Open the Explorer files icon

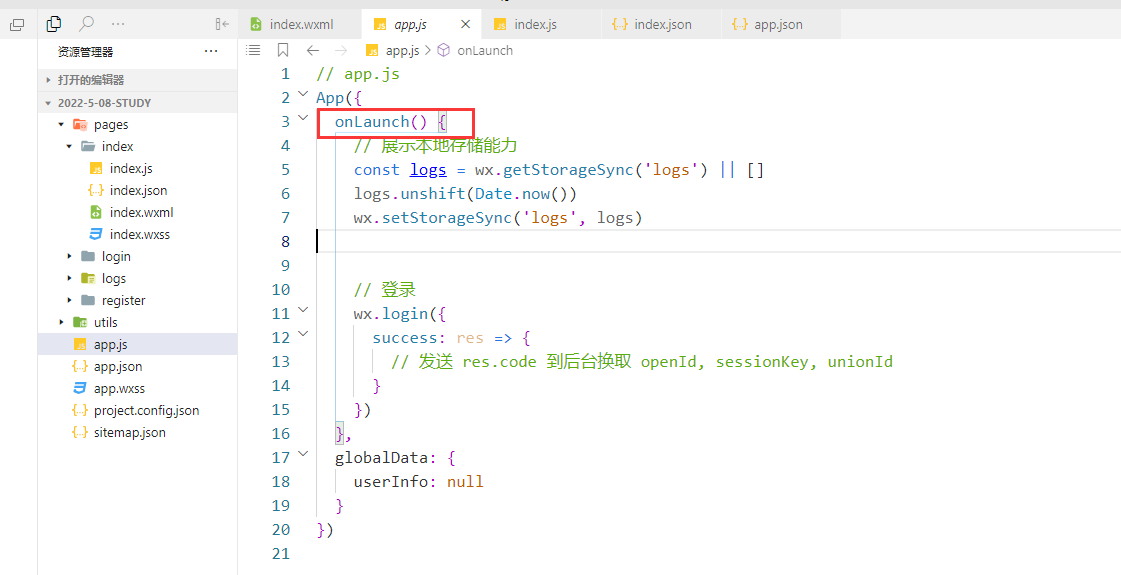tap(53, 24)
